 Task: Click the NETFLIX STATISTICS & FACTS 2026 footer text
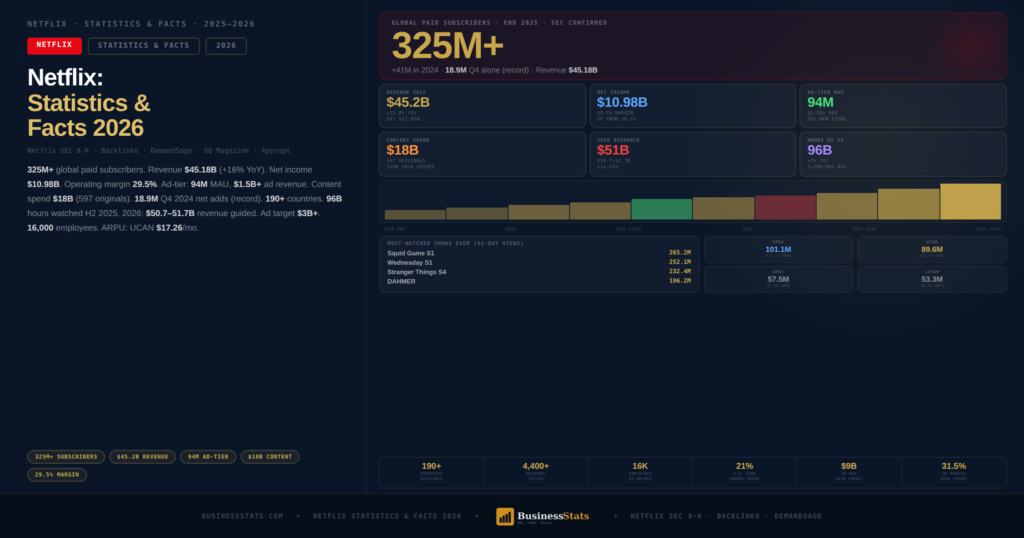387,516
